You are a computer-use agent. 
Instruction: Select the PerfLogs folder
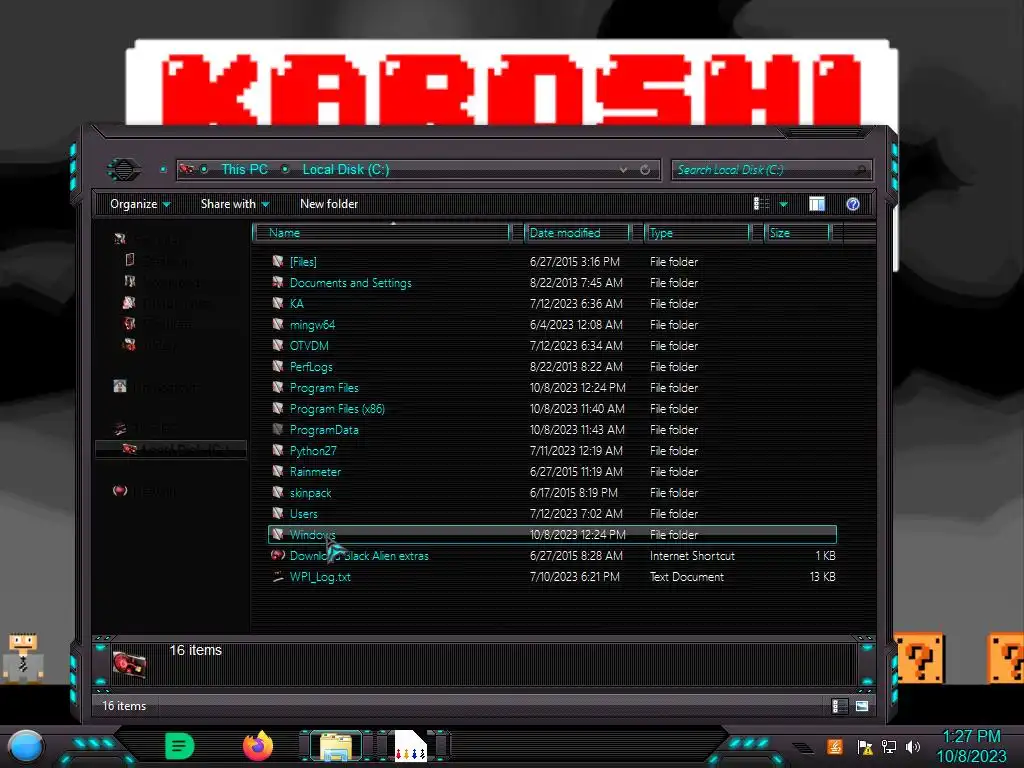(311, 367)
